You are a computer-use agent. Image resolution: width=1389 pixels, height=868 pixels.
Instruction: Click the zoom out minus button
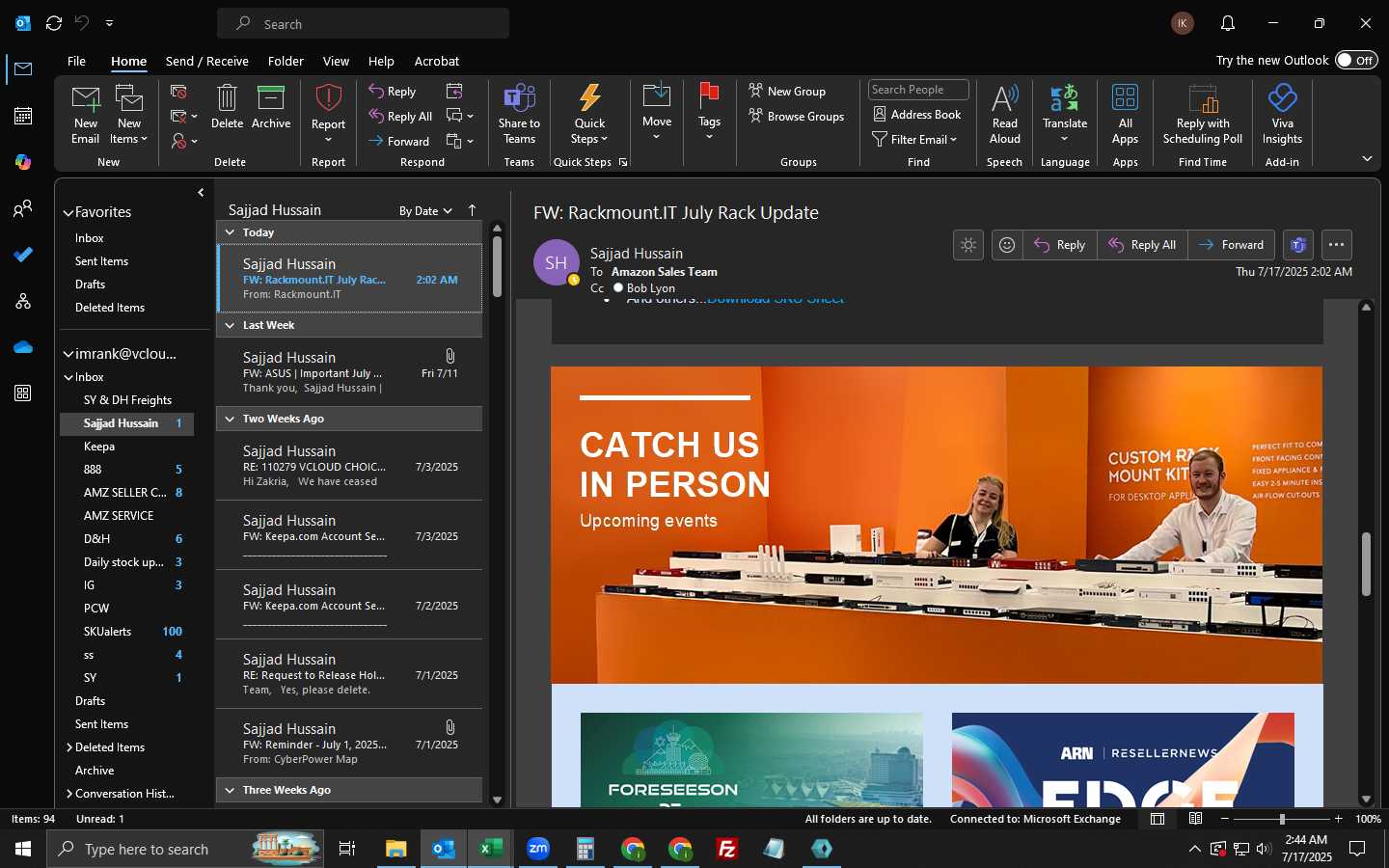pos(1225,819)
